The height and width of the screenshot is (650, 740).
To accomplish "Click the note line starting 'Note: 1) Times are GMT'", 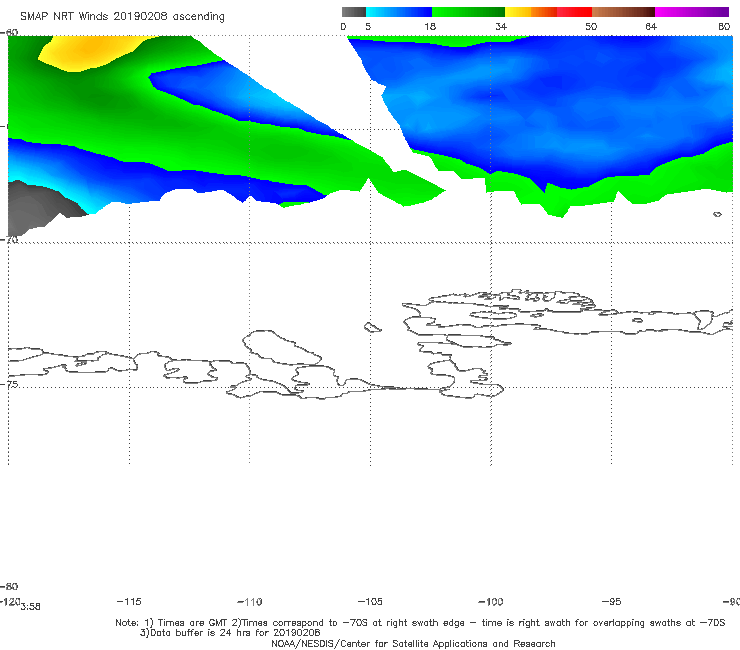I will coord(420,623).
